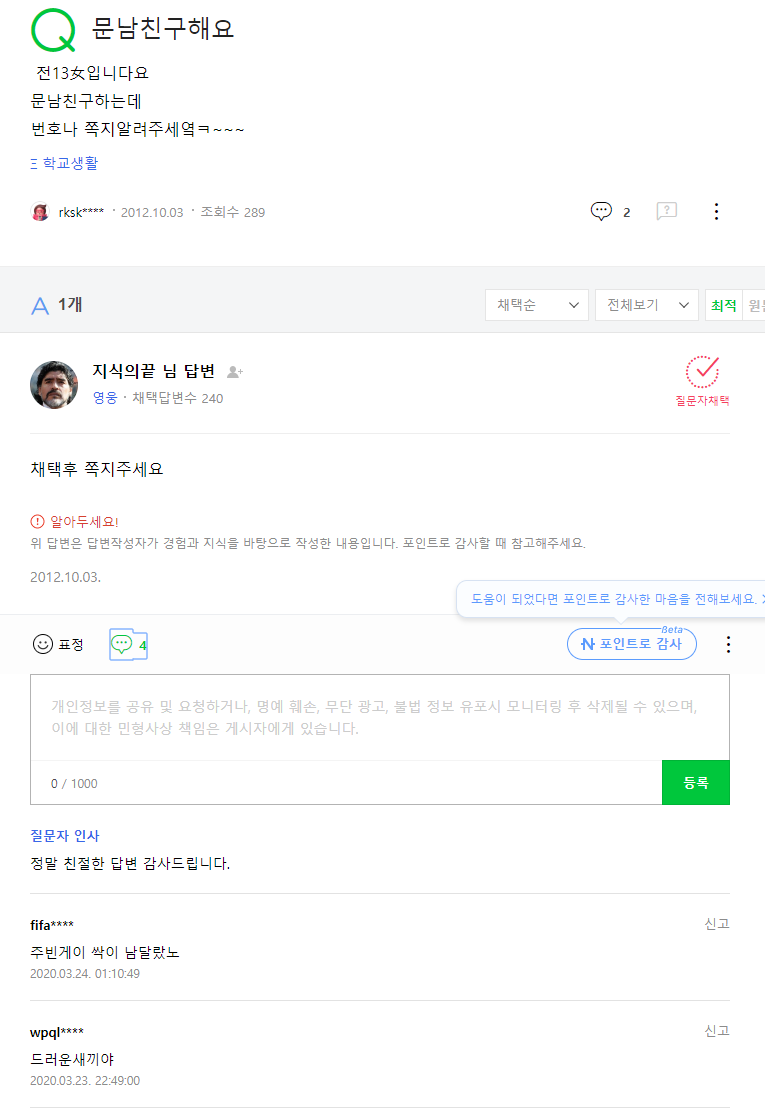
Task: Click the question comment bubble icon
Action: tap(601, 211)
